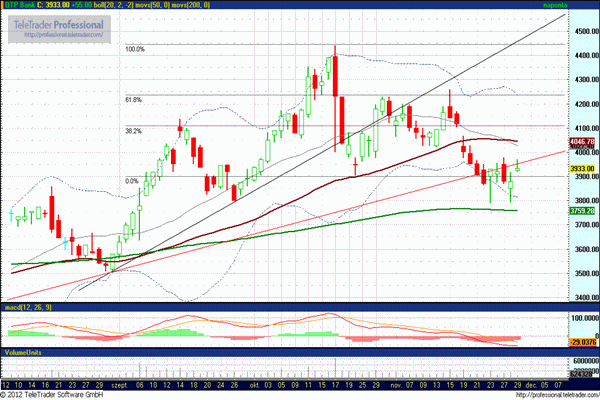
Task: Click the 3759.28 green price tag
Action: (x=582, y=212)
